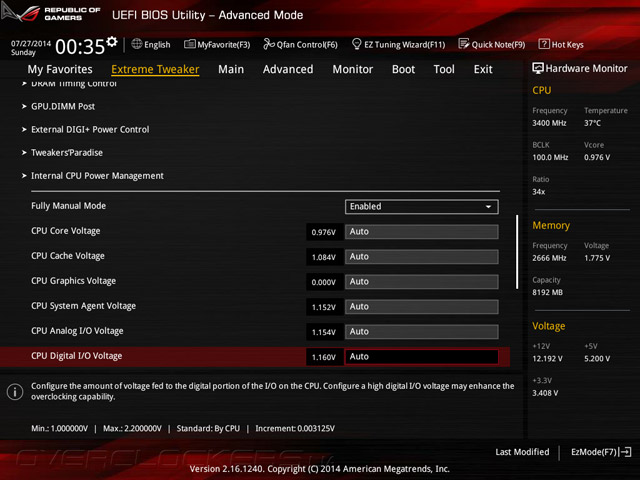
Task: Click the Qfan Control fan icon
Action: [269, 44]
